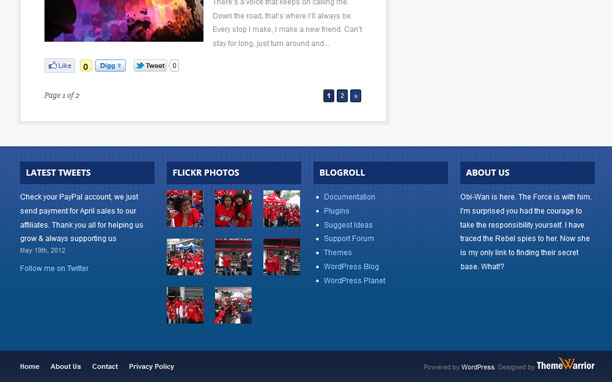Viewport: 612px width, 382px height.
Task: Open the WordPress Planet link
Action: pos(354,281)
